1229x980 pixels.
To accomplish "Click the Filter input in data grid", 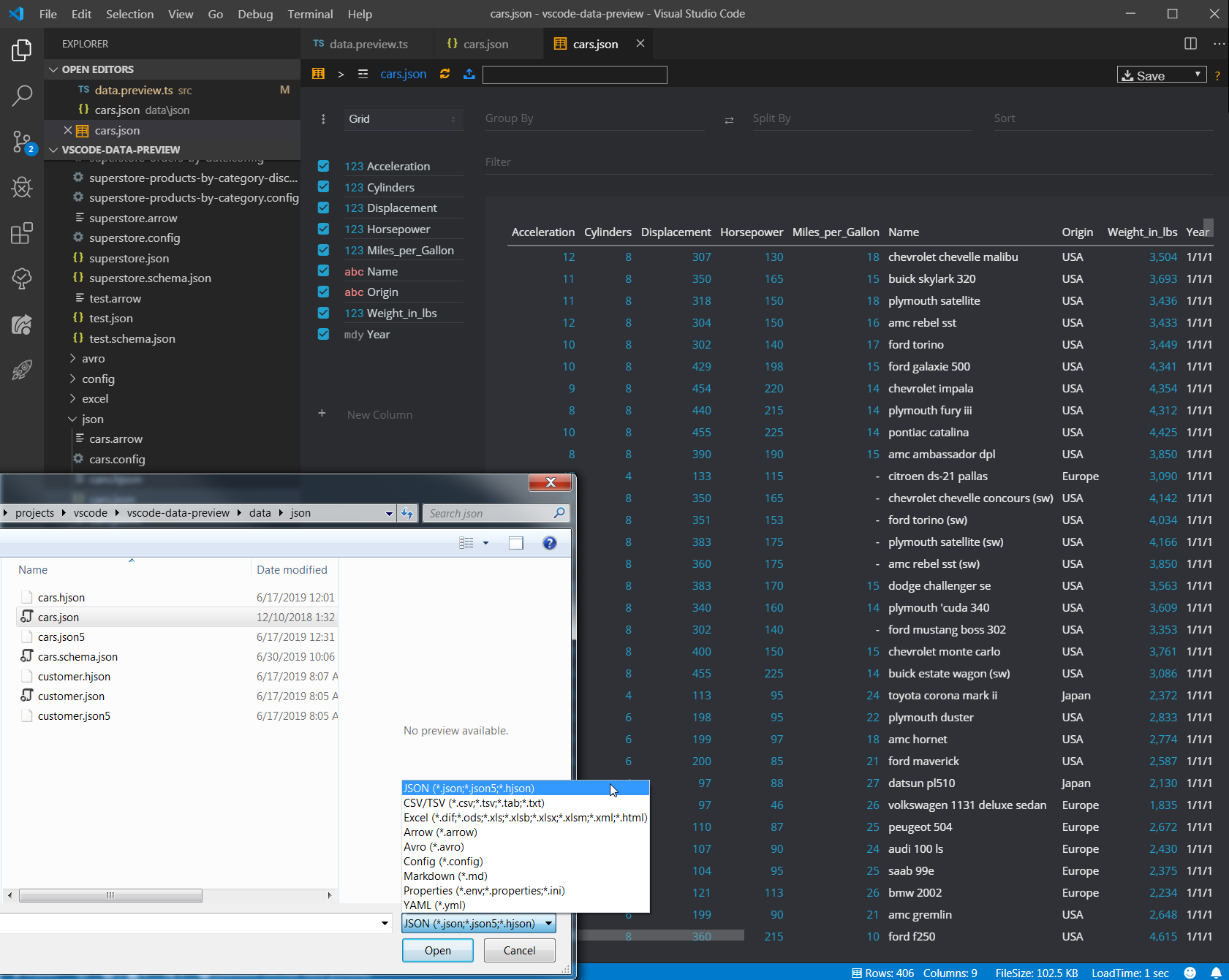I will pyautogui.click(x=849, y=162).
